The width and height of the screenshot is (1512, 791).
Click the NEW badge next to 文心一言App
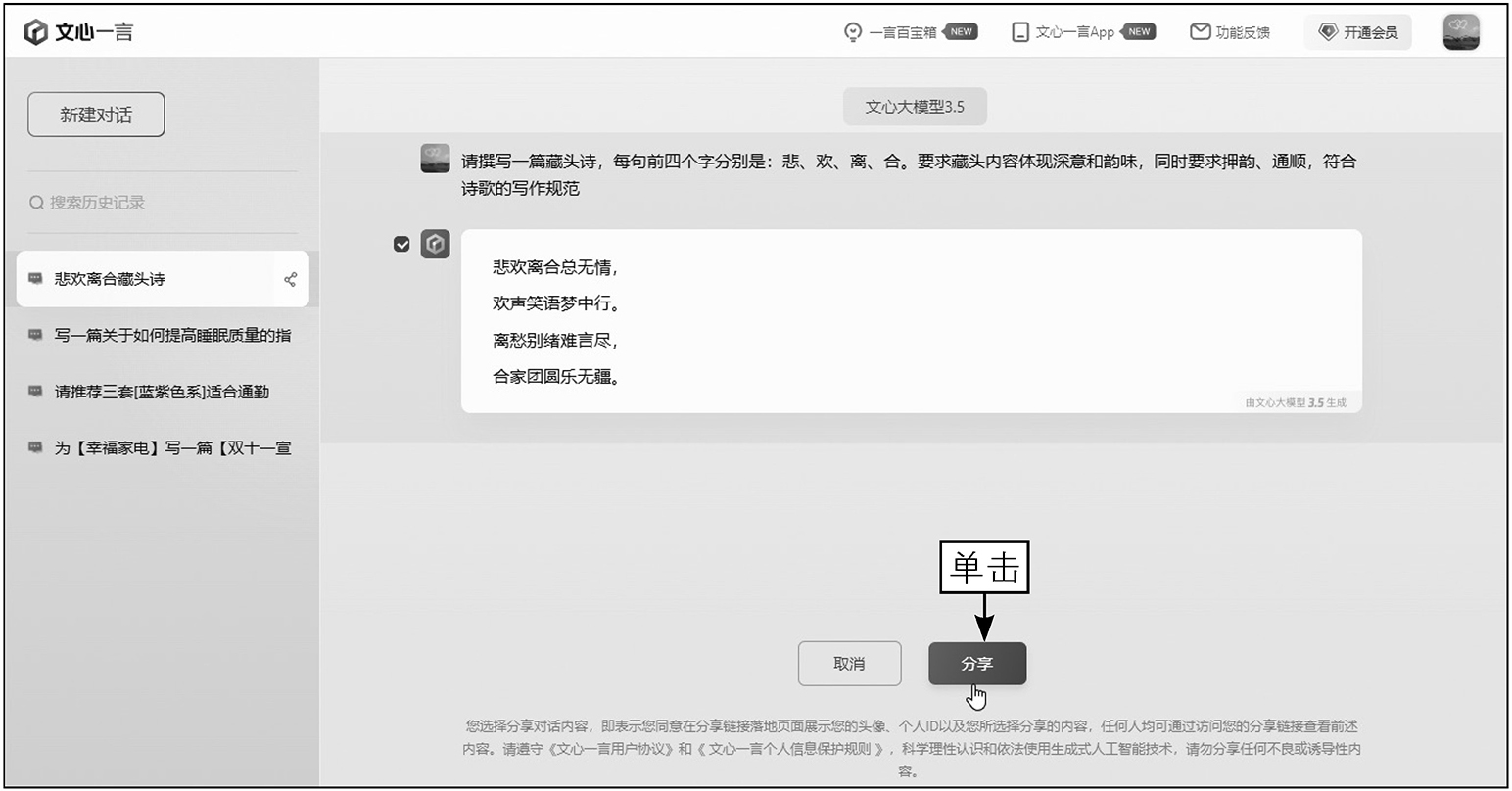click(1138, 32)
